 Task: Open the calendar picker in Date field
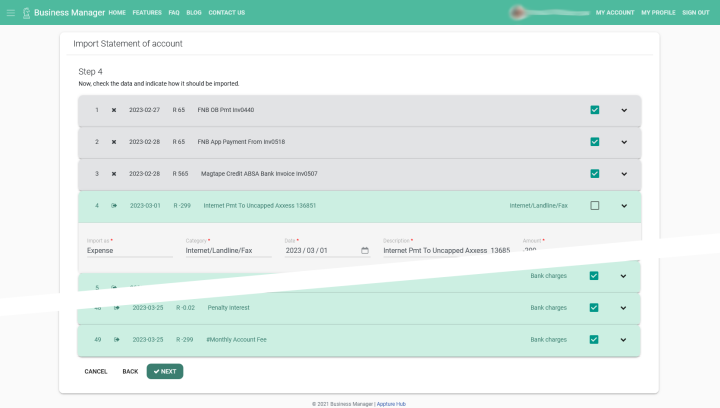[365, 250]
